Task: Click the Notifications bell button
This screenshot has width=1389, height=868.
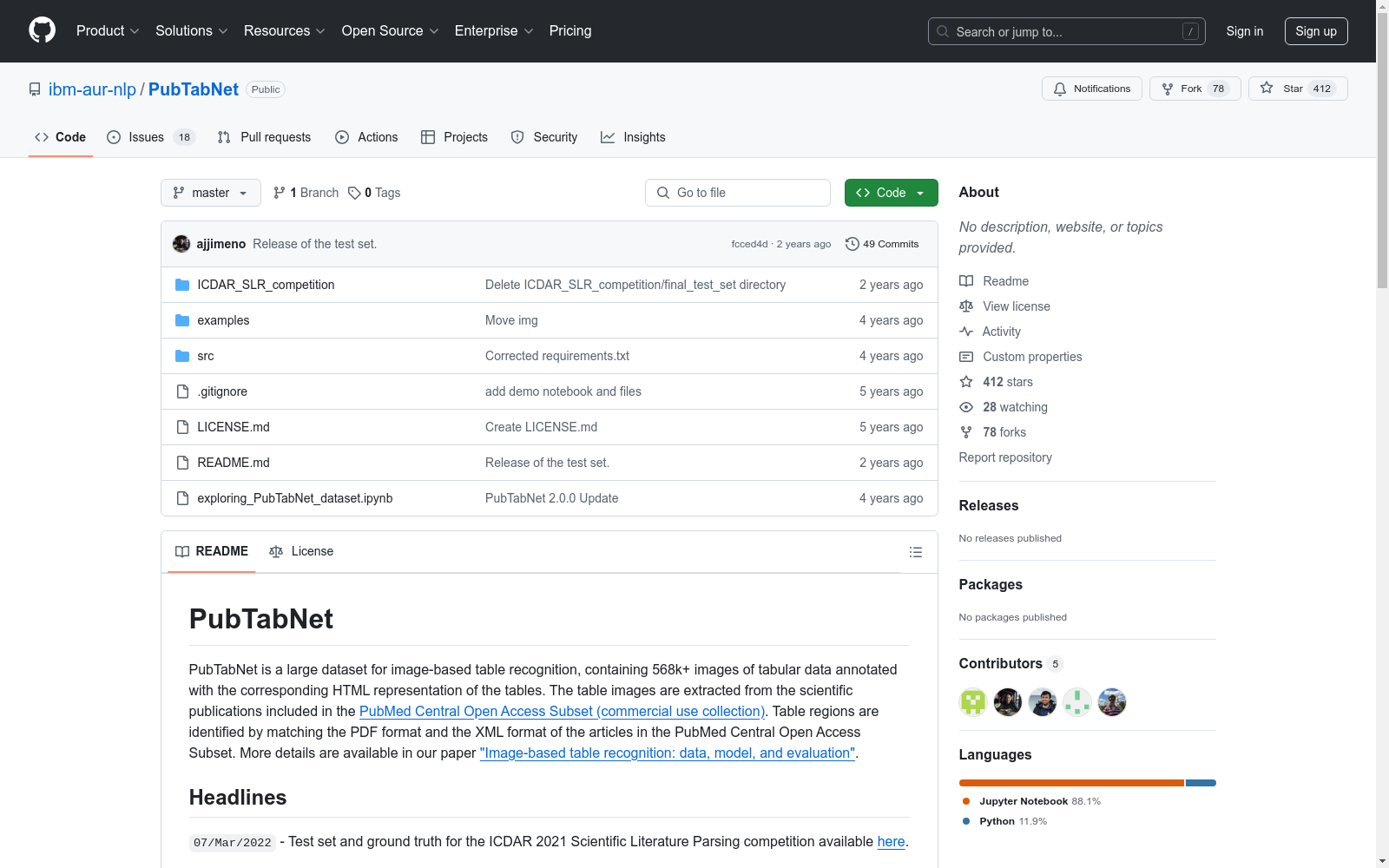Action: click(1091, 89)
